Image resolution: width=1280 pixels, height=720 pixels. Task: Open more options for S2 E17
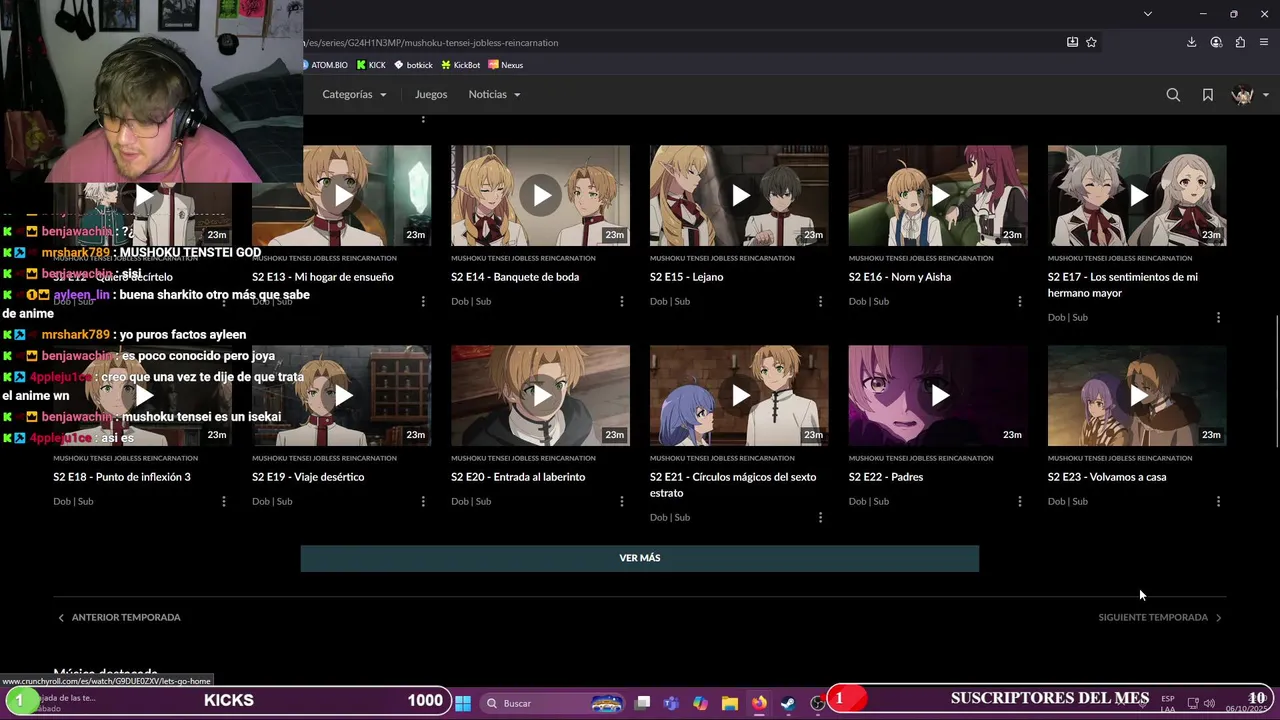click(x=1218, y=317)
